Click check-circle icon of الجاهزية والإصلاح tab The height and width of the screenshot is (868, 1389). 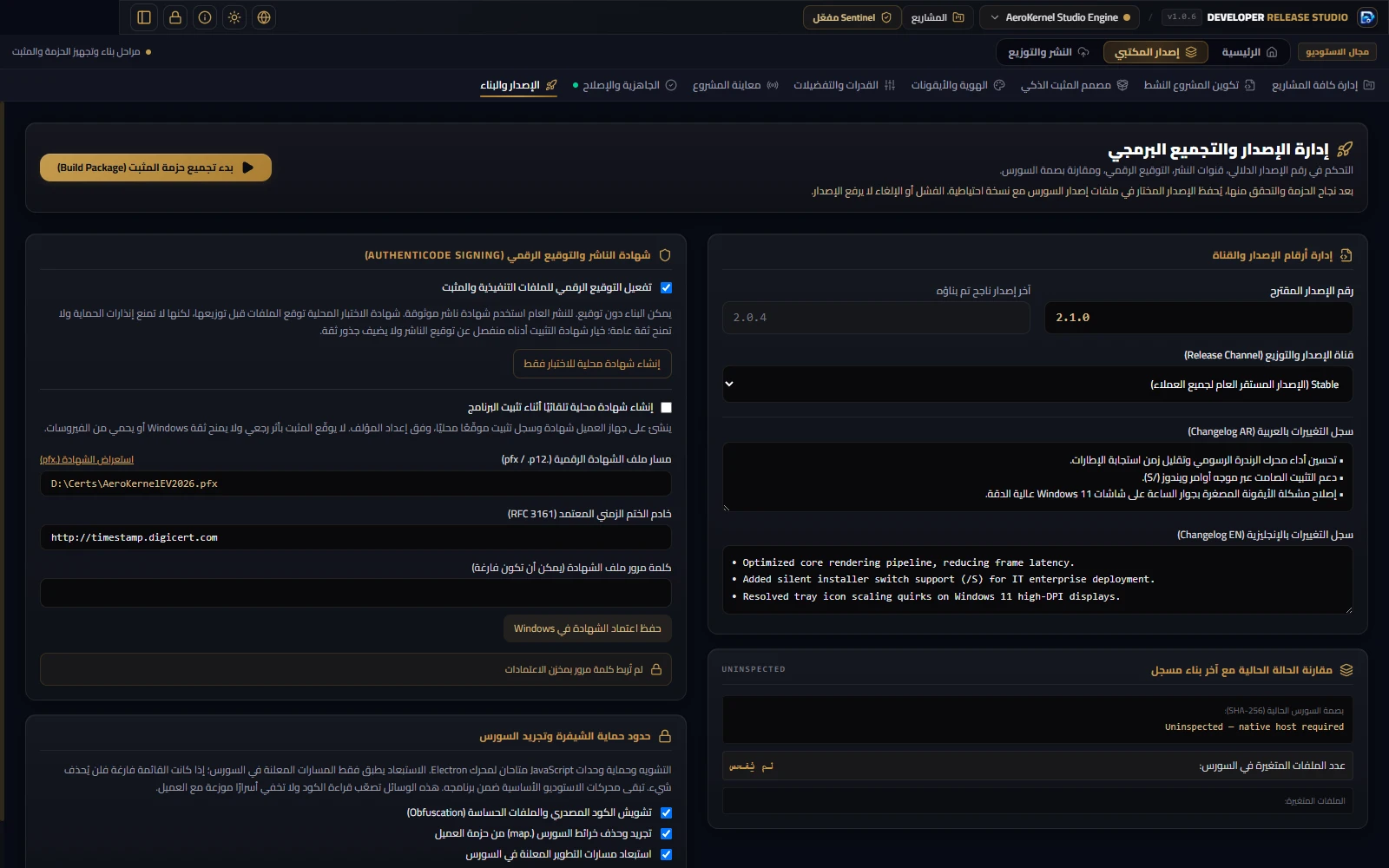671,85
